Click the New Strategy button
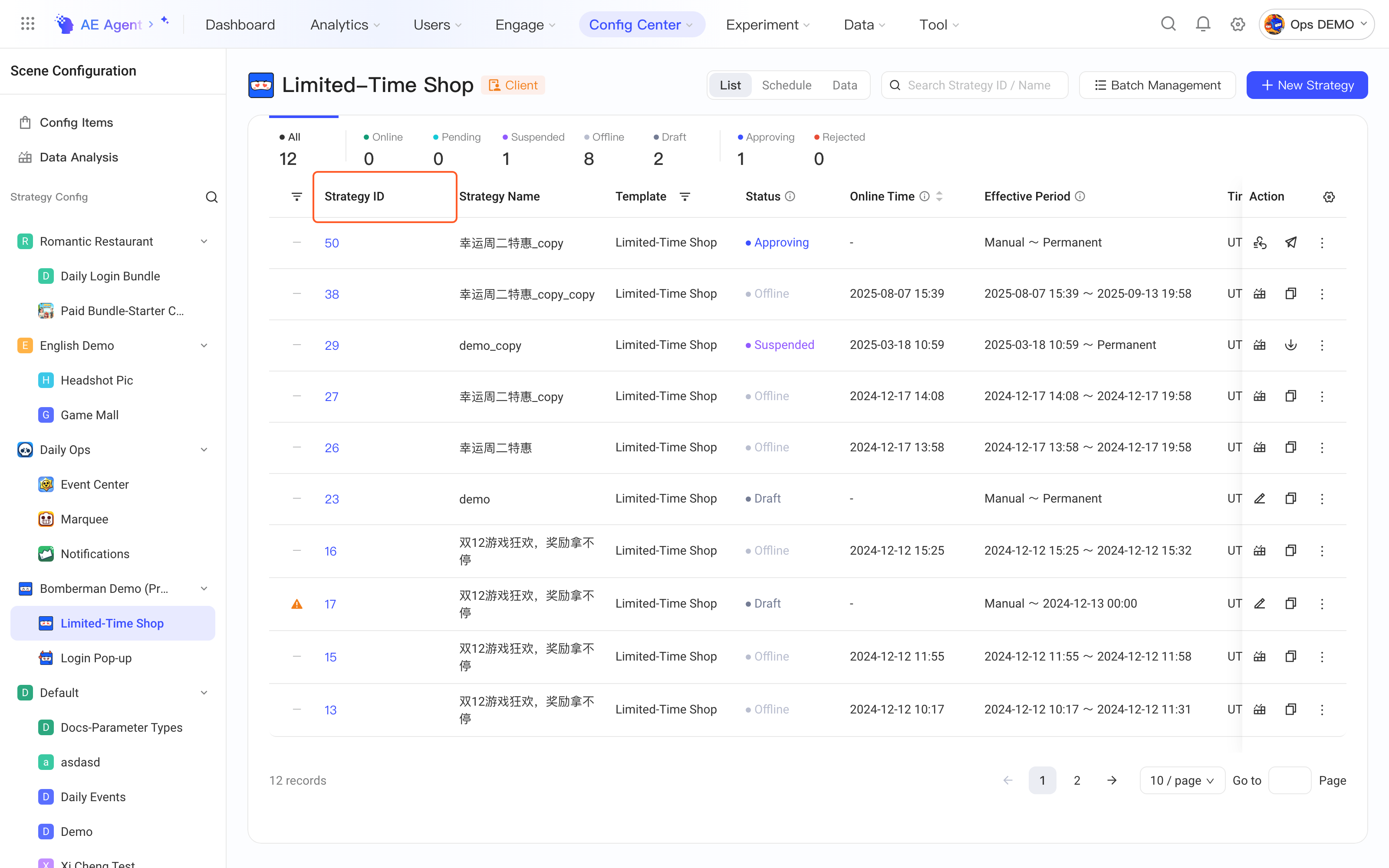The height and width of the screenshot is (868, 1389). (x=1307, y=85)
